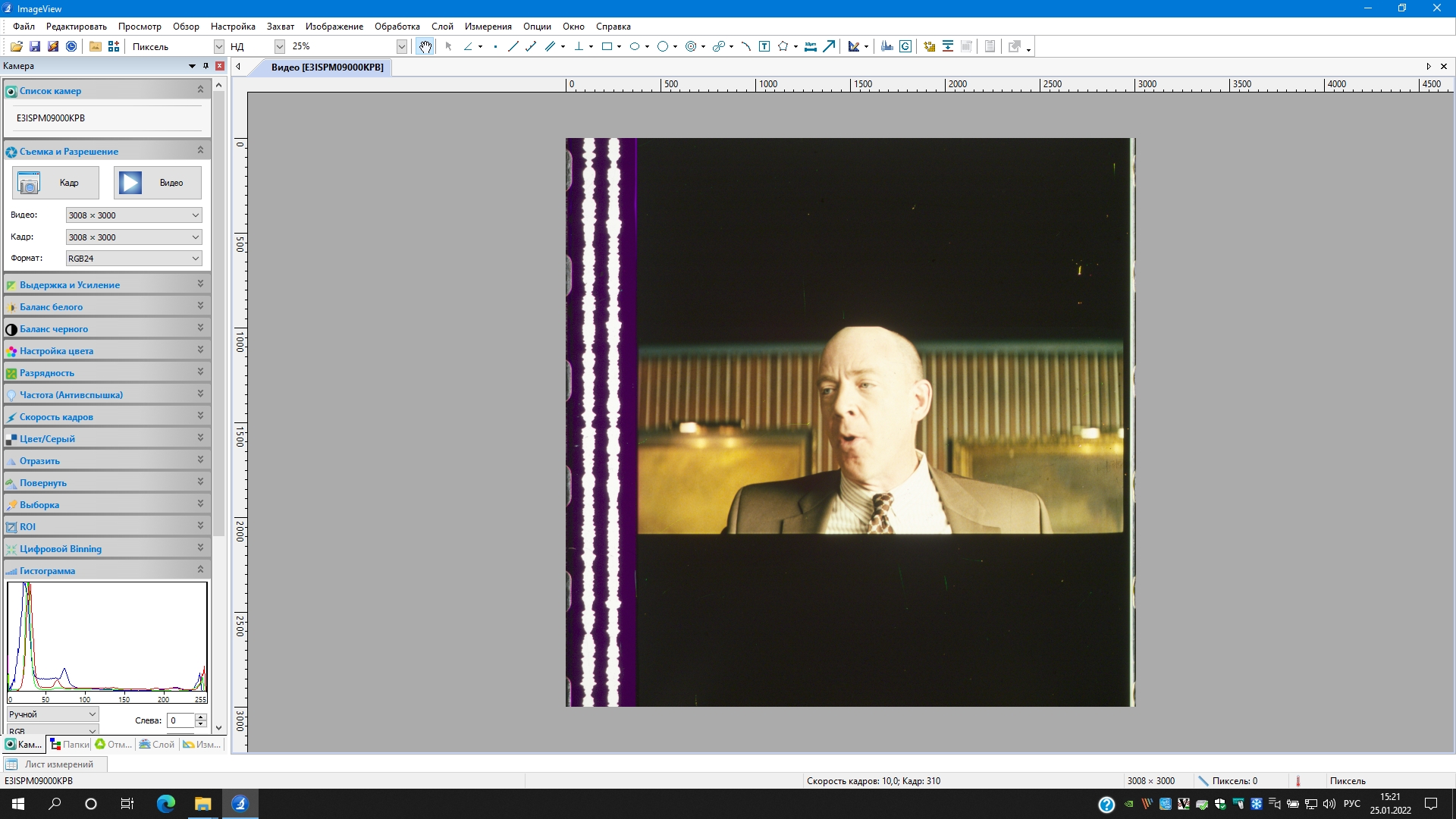1456x819 pixels.
Task: Open the Обработка menu
Action: click(x=397, y=27)
